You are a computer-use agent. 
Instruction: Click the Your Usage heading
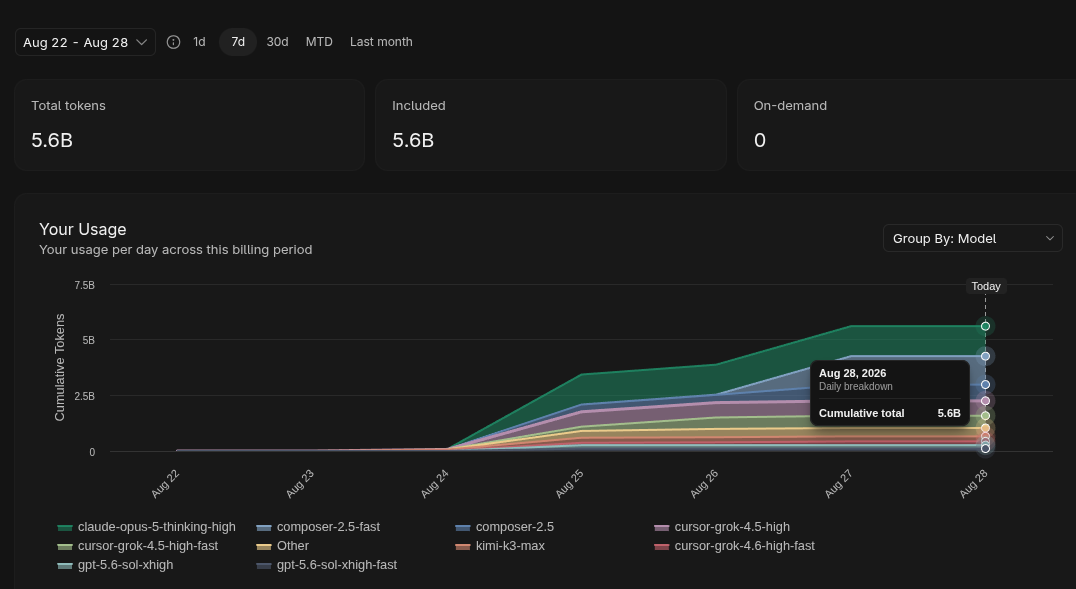pyautogui.click(x=83, y=229)
